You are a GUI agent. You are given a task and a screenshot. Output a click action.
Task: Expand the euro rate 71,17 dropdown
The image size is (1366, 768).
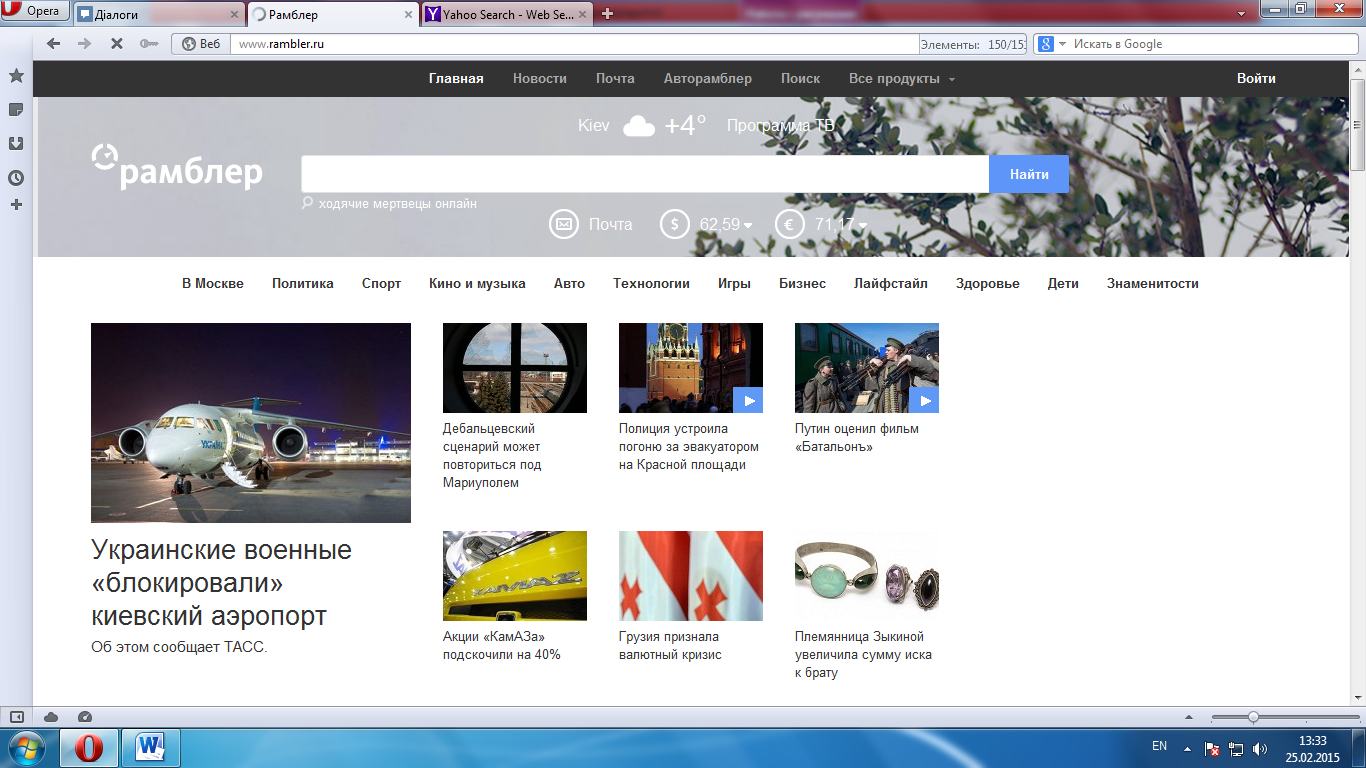click(863, 226)
